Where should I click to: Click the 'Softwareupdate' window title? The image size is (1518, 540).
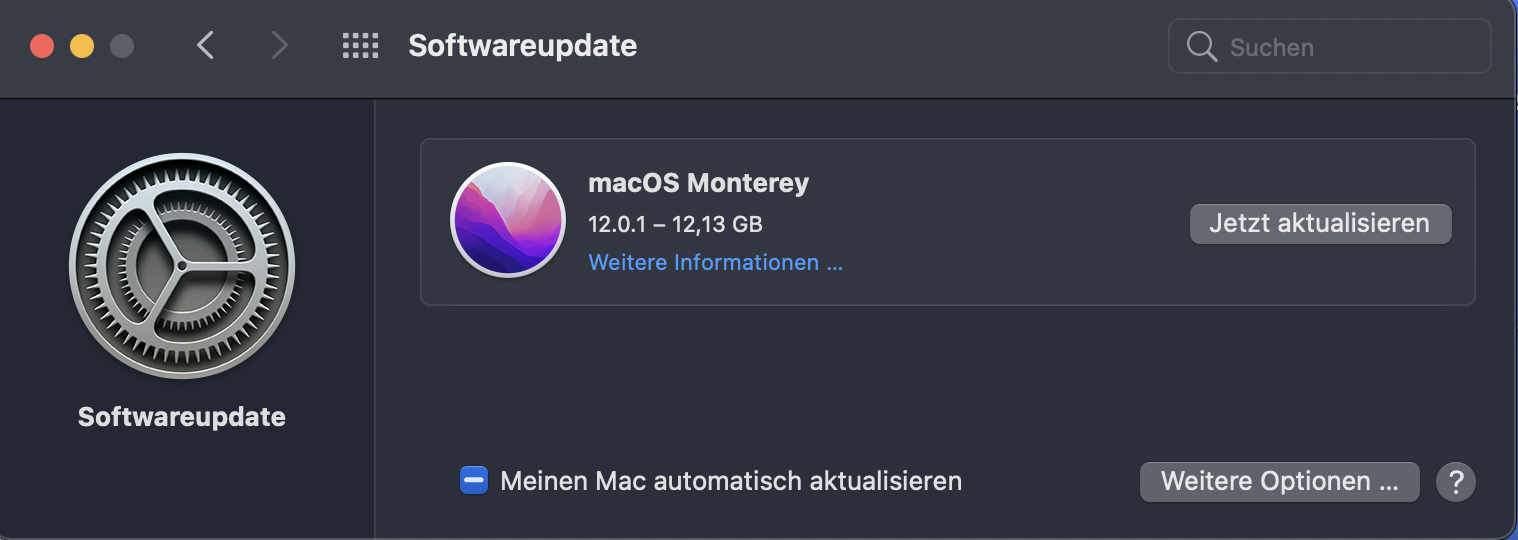coord(522,46)
